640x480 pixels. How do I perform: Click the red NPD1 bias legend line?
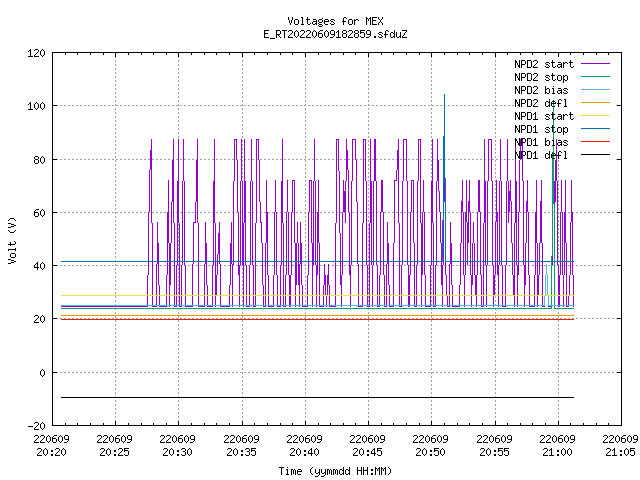[x=595, y=142]
